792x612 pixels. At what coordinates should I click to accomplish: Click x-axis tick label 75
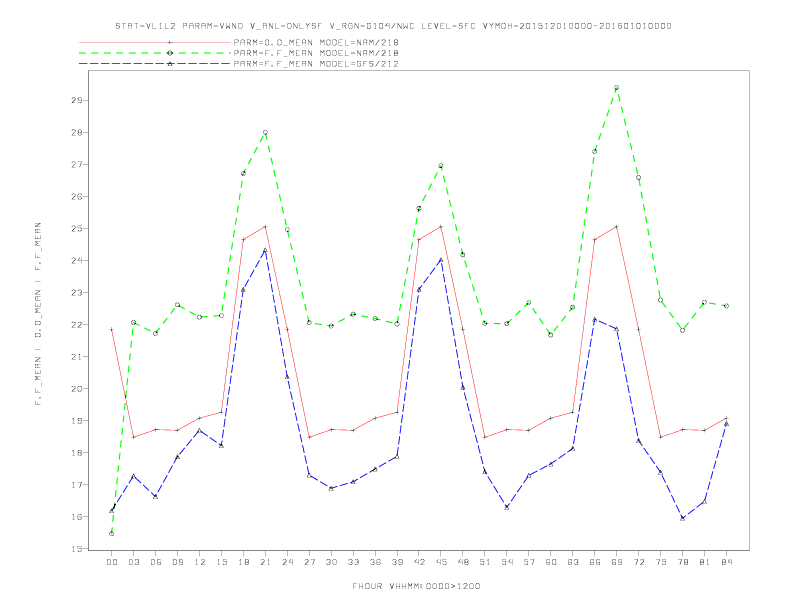pyautogui.click(x=661, y=562)
